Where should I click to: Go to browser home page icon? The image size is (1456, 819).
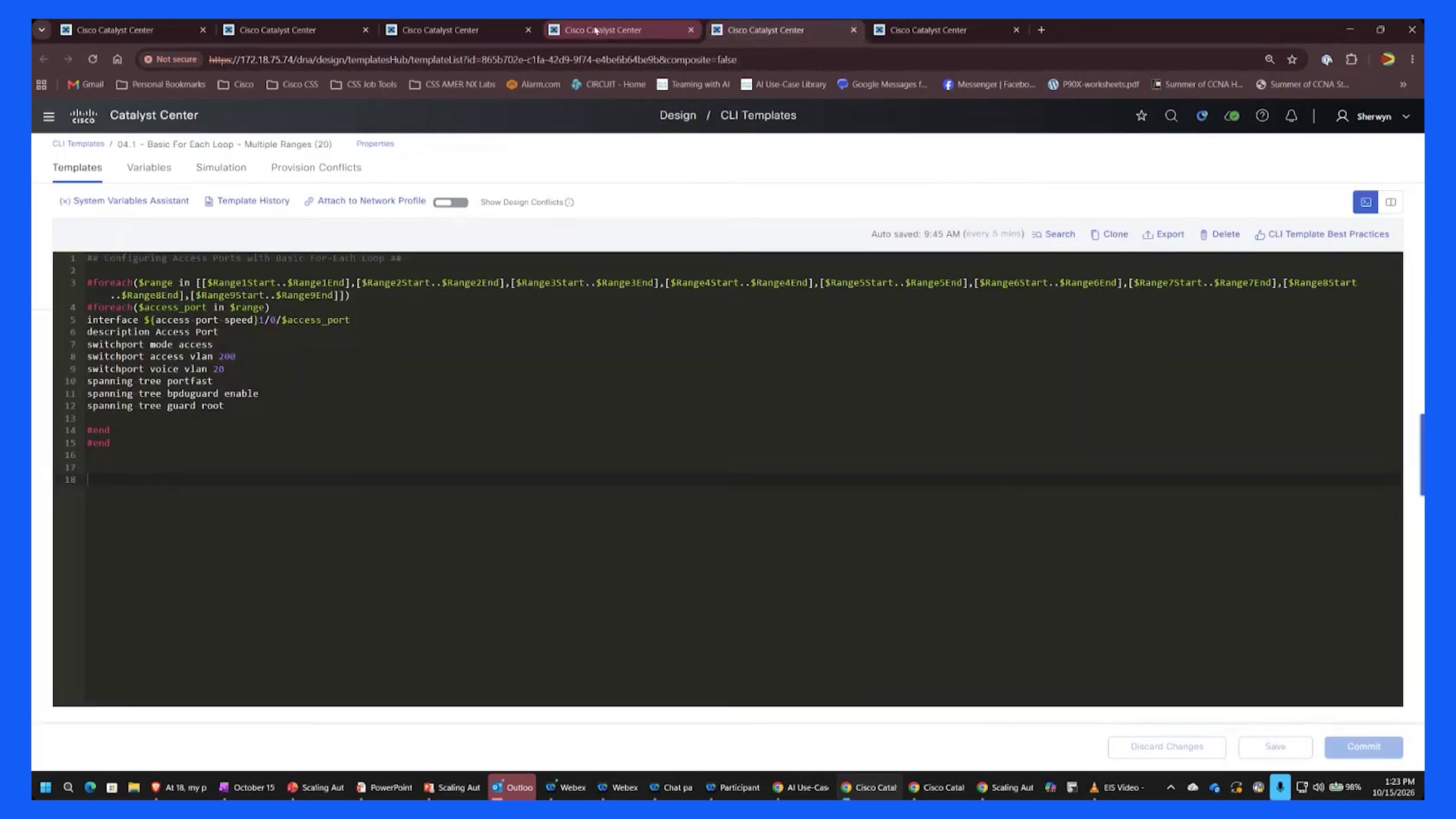[117, 59]
